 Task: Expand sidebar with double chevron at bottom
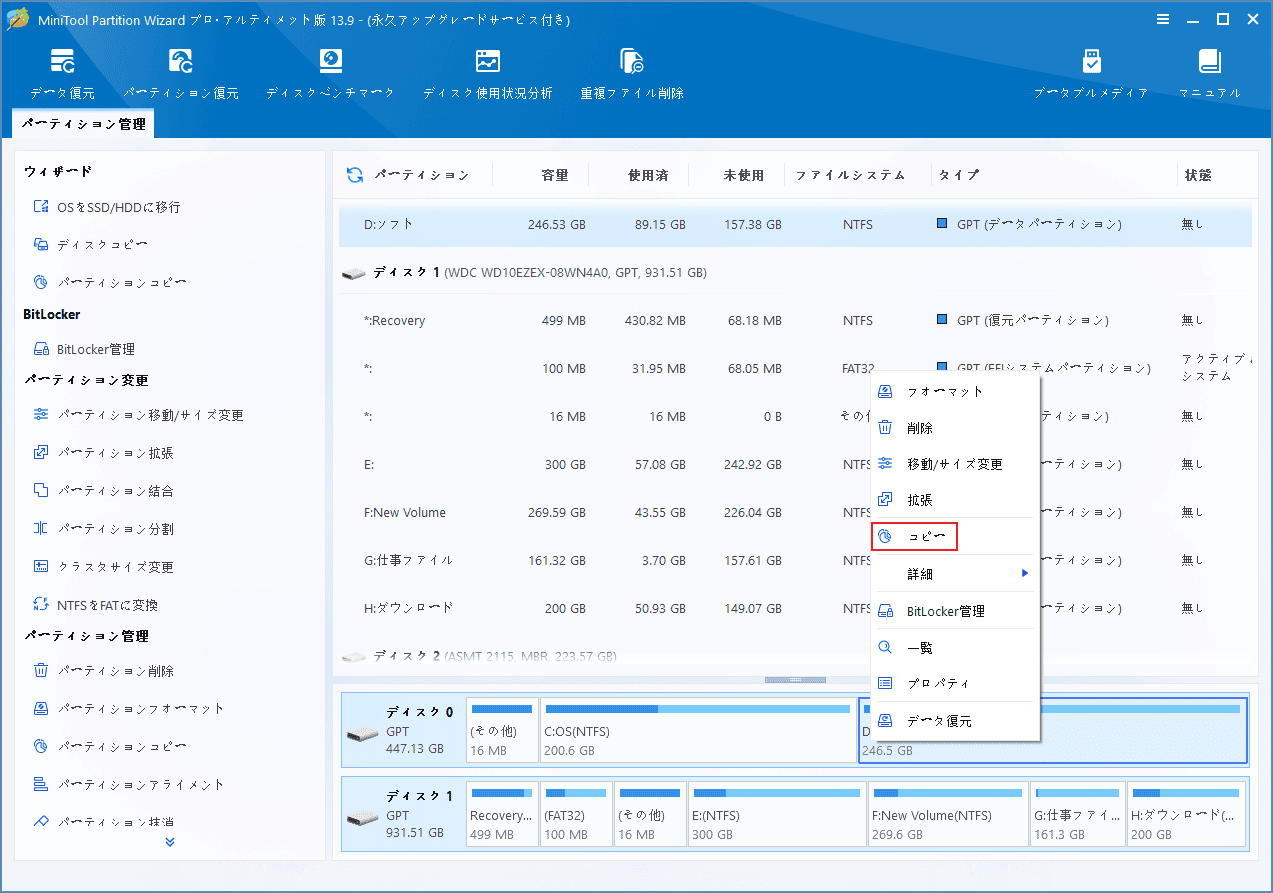[x=170, y=842]
